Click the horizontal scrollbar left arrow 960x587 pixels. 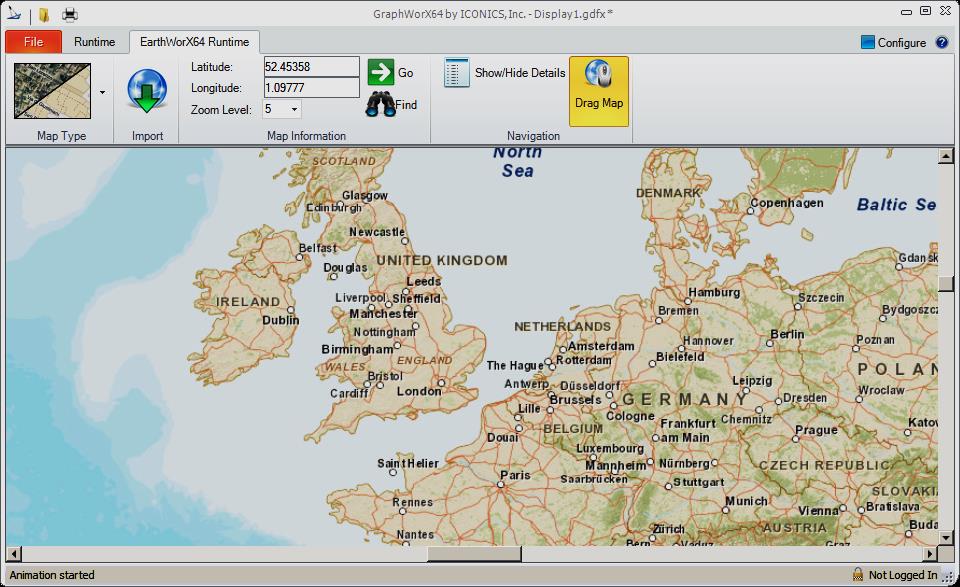click(13, 554)
